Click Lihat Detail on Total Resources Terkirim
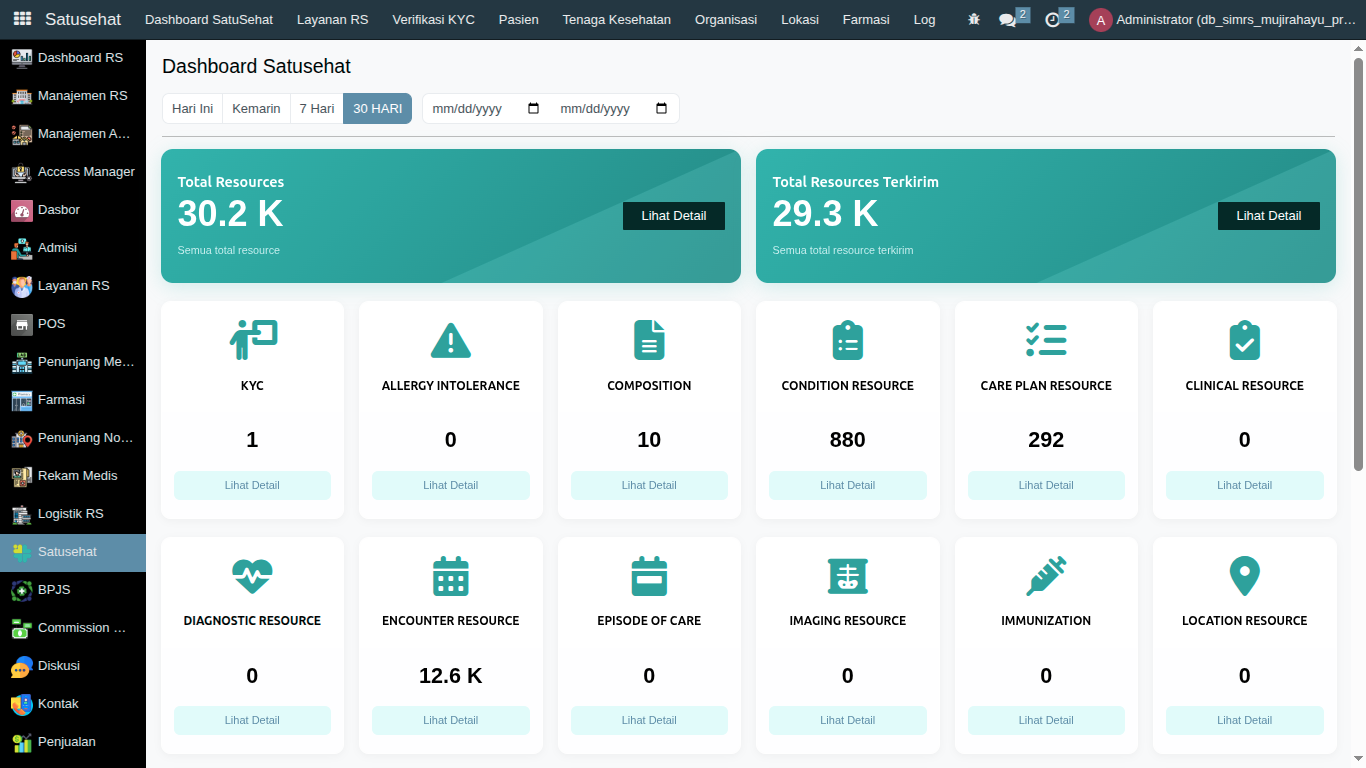 (x=1268, y=216)
